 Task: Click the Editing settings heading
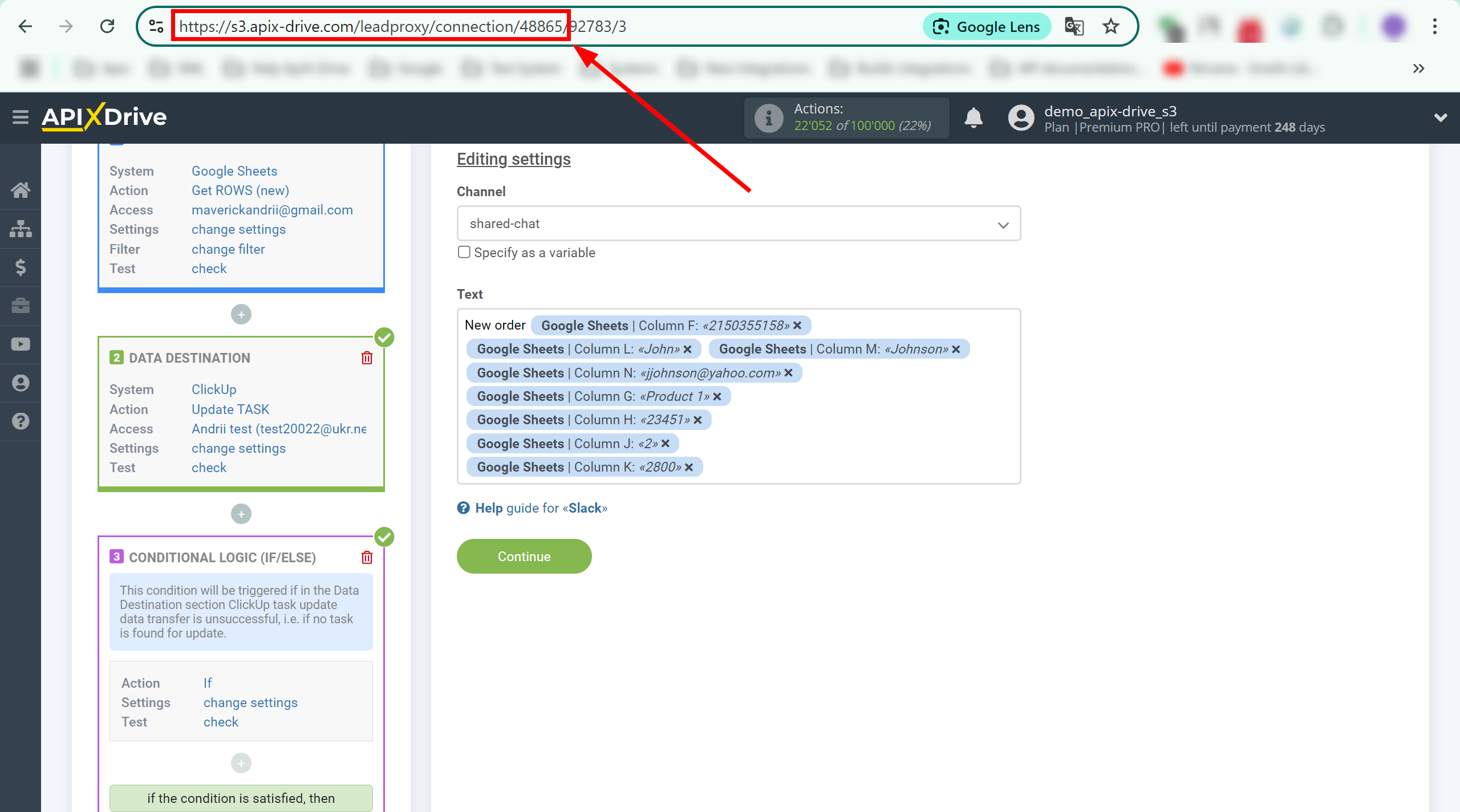click(513, 159)
